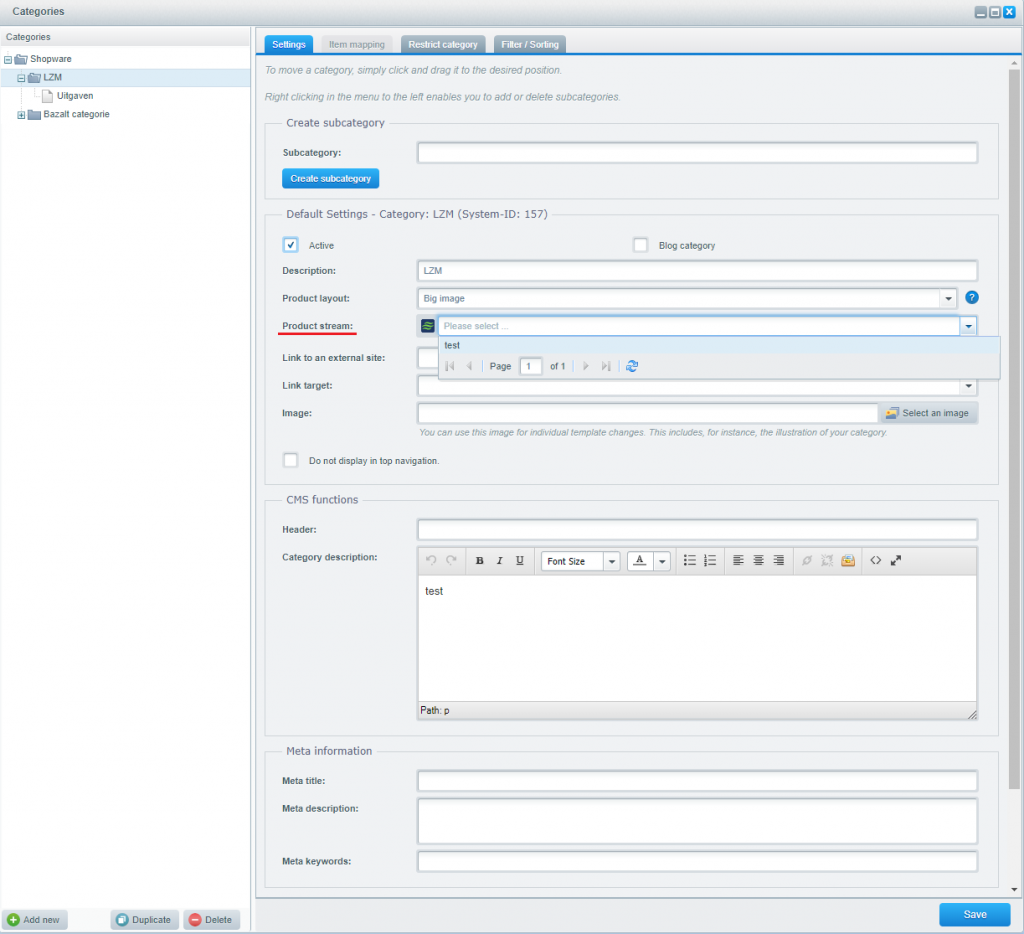Check Do not display in top navigation
The image size is (1024, 934).
pos(290,460)
